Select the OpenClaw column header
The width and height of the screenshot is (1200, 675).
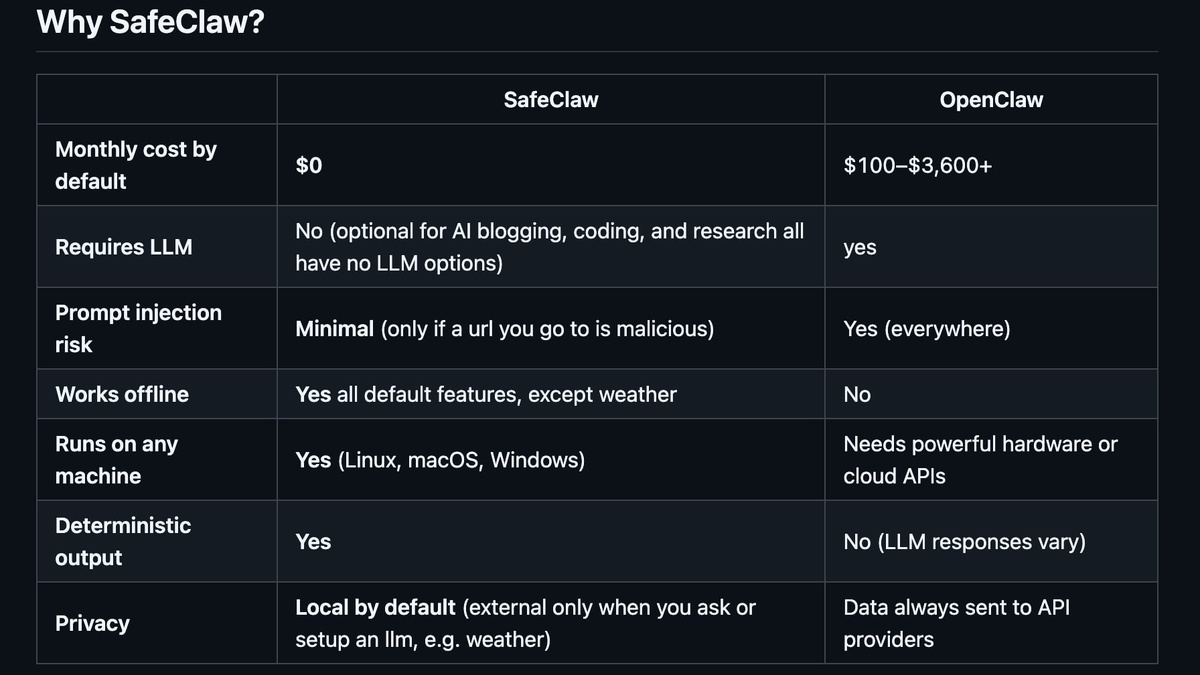pos(991,99)
